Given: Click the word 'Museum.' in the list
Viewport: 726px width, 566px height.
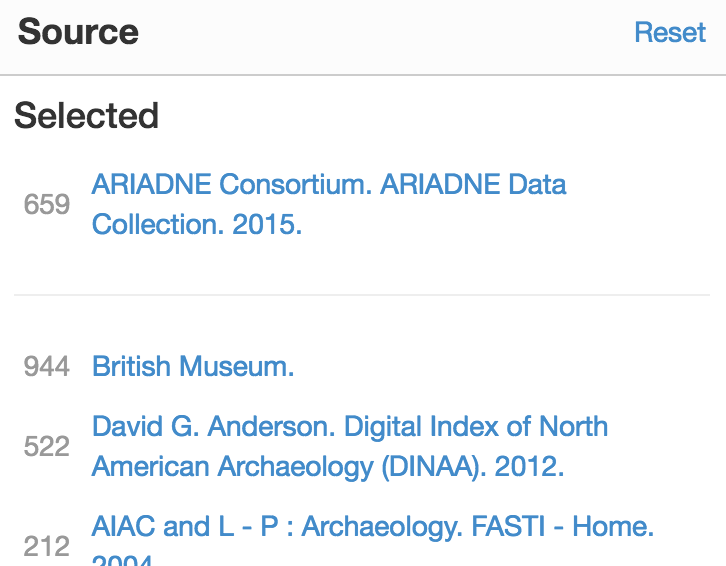Looking at the screenshot, I should (237, 366).
